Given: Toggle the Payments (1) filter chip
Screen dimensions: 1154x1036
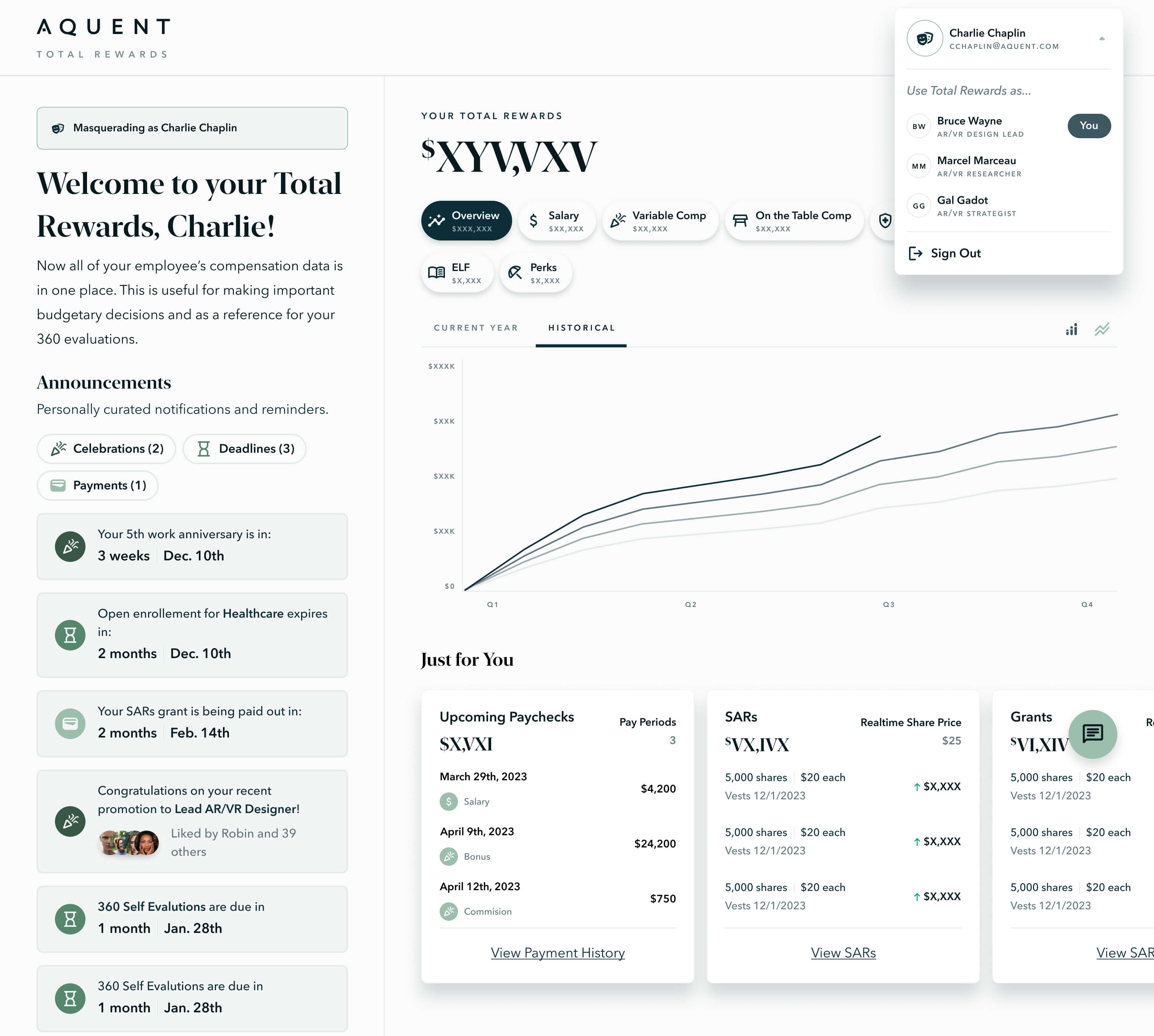Looking at the screenshot, I should [97, 485].
